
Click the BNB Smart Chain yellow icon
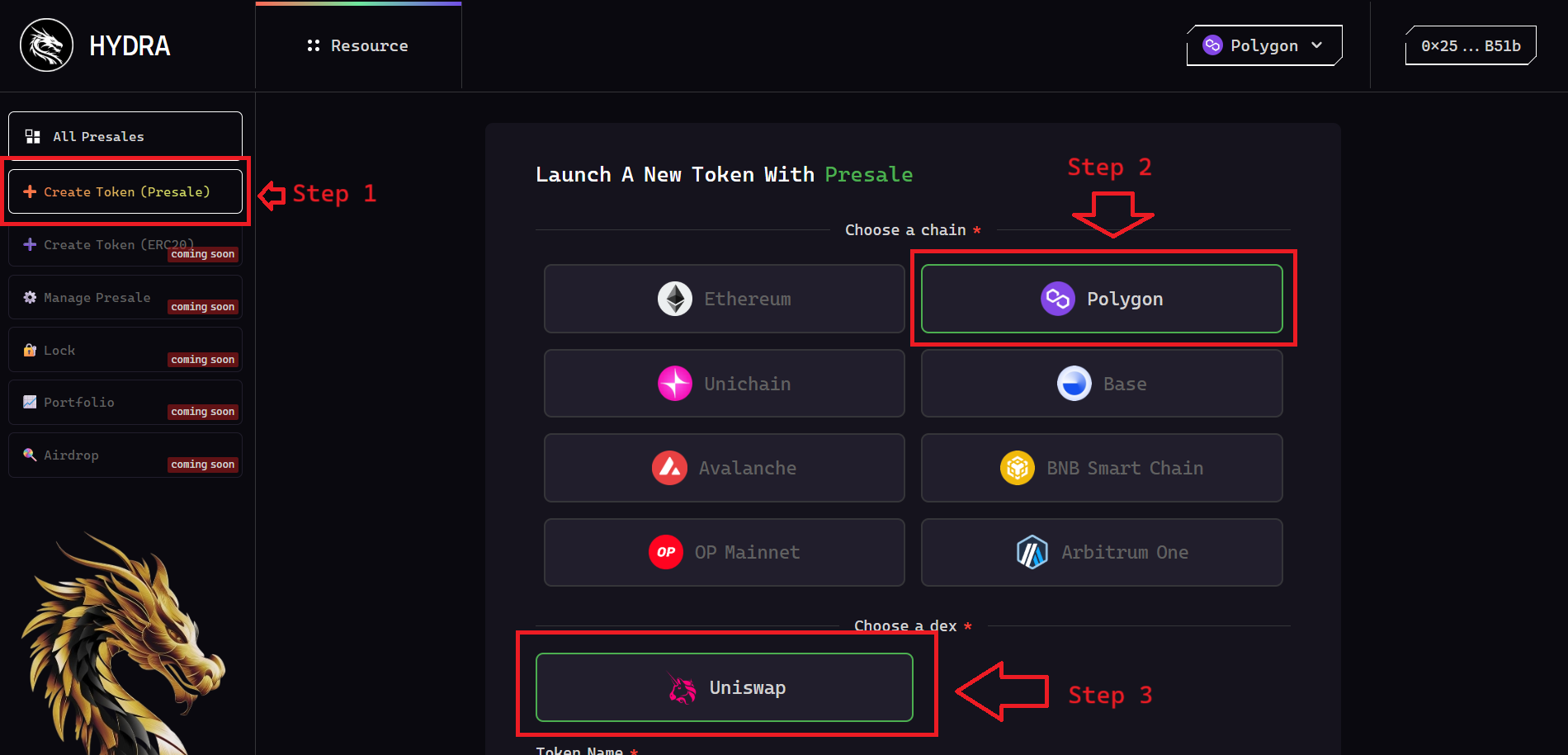tap(1018, 468)
